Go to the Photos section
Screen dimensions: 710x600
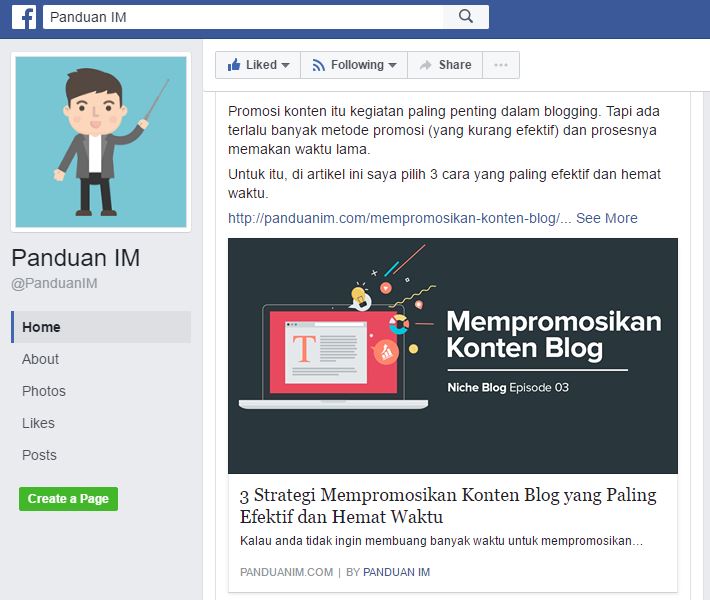tap(44, 391)
